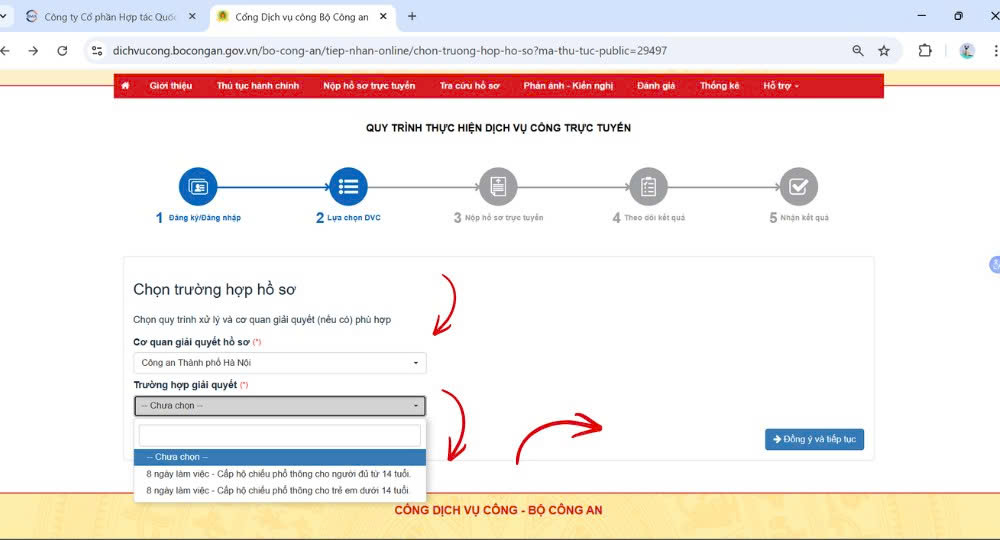Bookmark this page with the star icon
This screenshot has width=1000, height=540.
click(x=884, y=51)
